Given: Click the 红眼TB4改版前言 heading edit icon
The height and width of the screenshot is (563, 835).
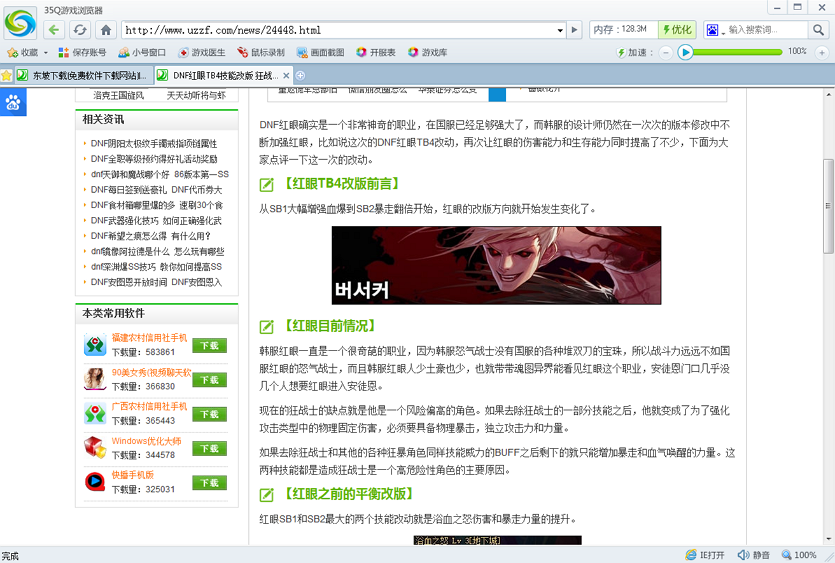Looking at the screenshot, I should coord(266,185).
